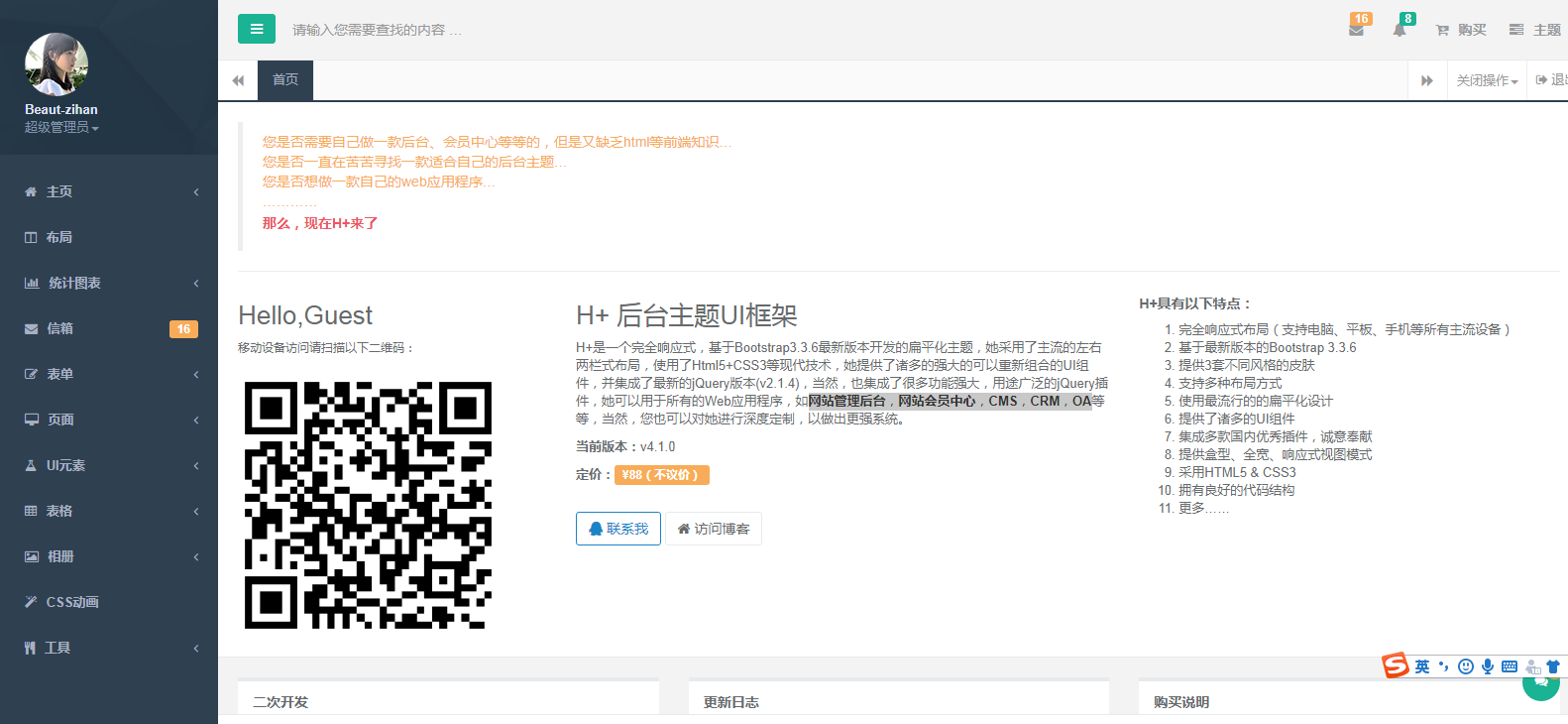
Task: Open the green chat bubble icon
Action: click(x=1541, y=684)
